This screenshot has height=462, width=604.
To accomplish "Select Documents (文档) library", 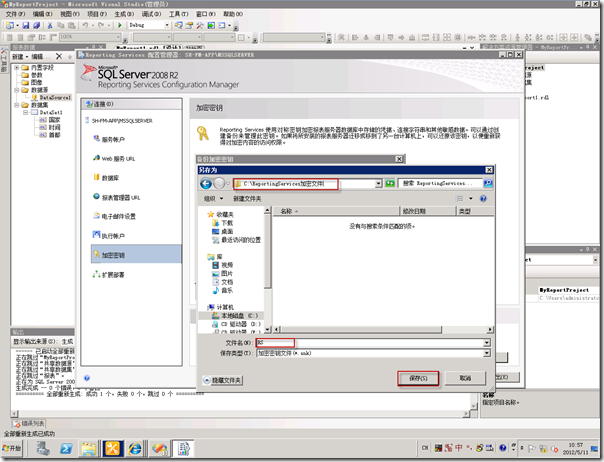I will click(223, 282).
